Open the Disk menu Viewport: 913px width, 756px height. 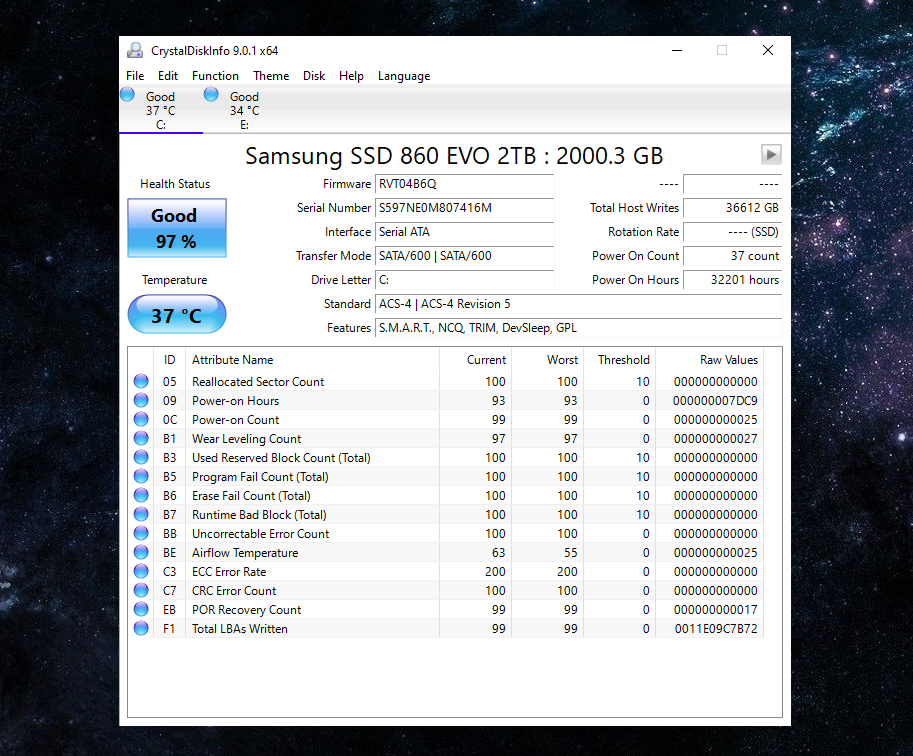point(314,76)
